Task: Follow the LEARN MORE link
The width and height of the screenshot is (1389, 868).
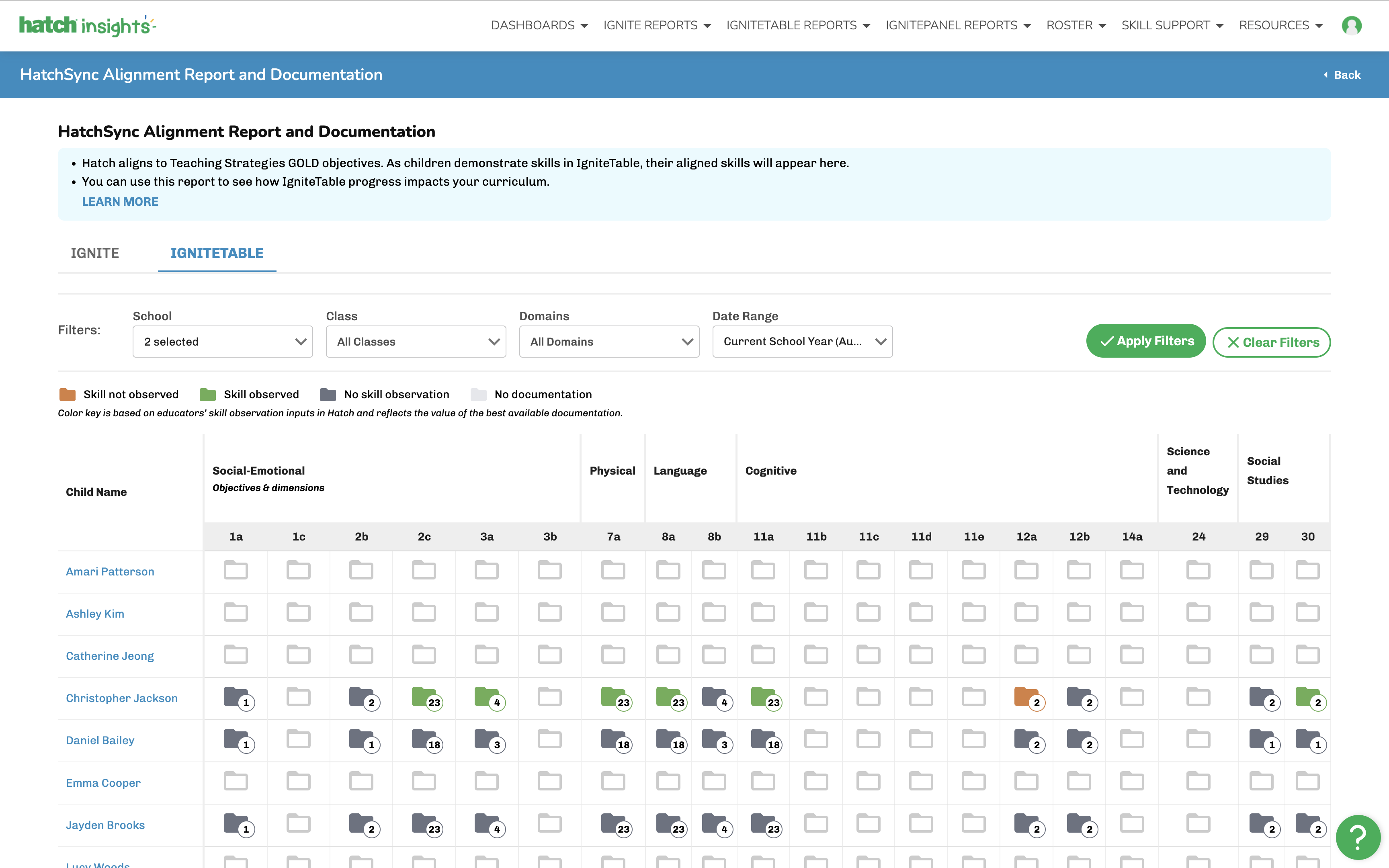Action: (x=120, y=201)
